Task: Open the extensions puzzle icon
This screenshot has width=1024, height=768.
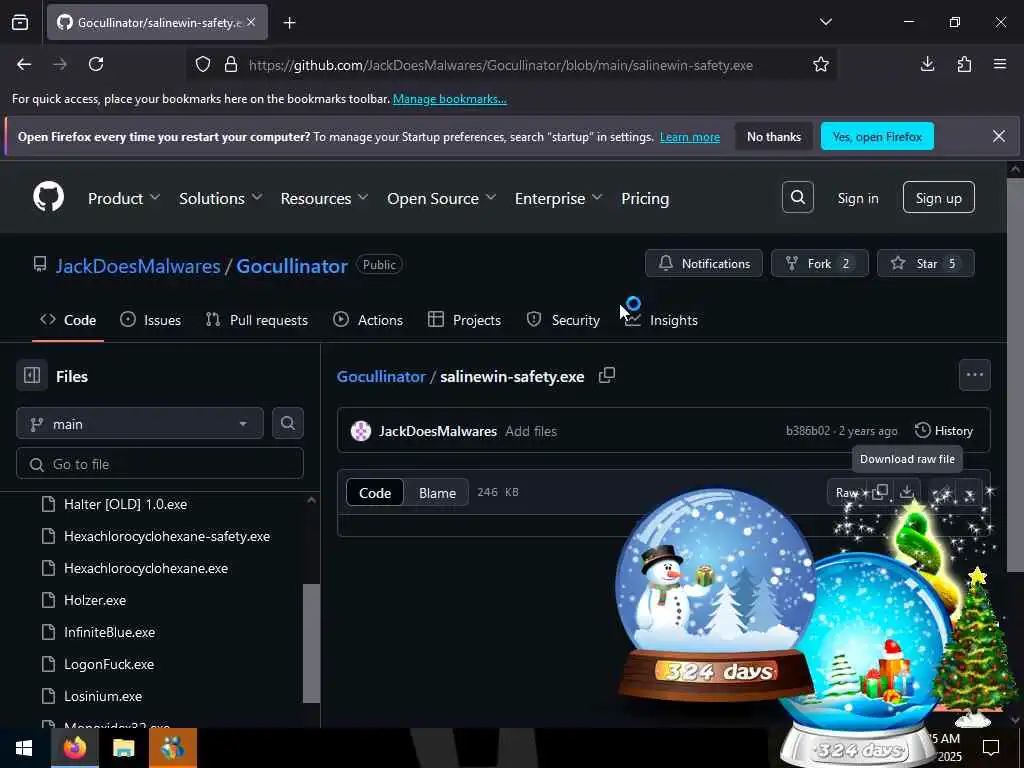Action: coord(964,64)
